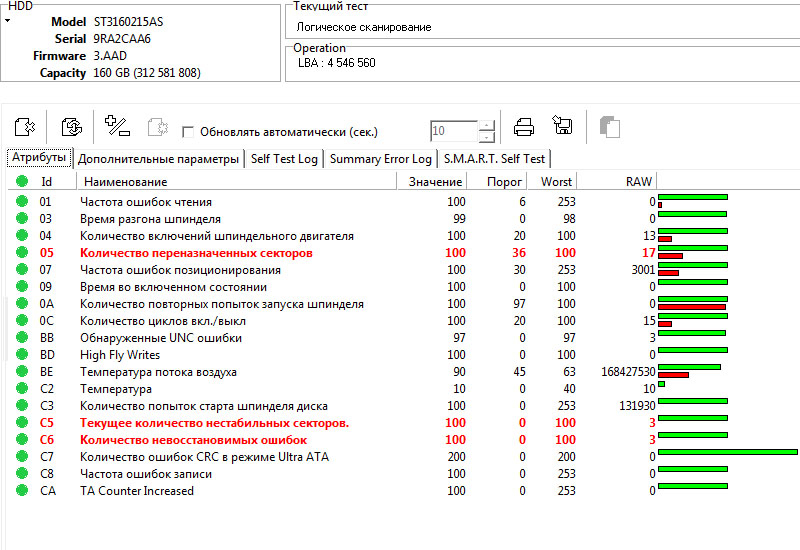Print the SMART report with printer icon
This screenshot has width=800, height=550.
[523, 127]
